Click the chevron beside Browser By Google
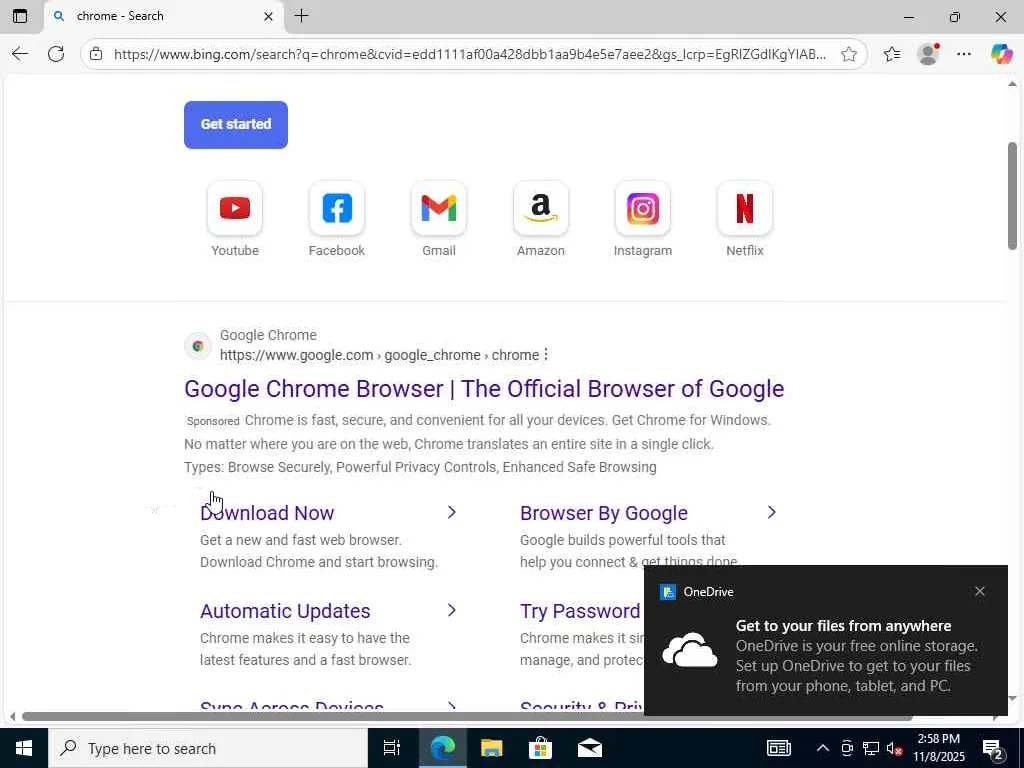The image size is (1024, 768). [x=771, y=513]
